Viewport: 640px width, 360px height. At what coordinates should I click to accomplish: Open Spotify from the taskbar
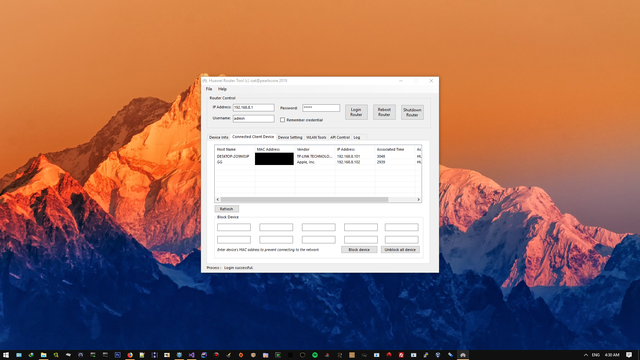click(x=315, y=355)
